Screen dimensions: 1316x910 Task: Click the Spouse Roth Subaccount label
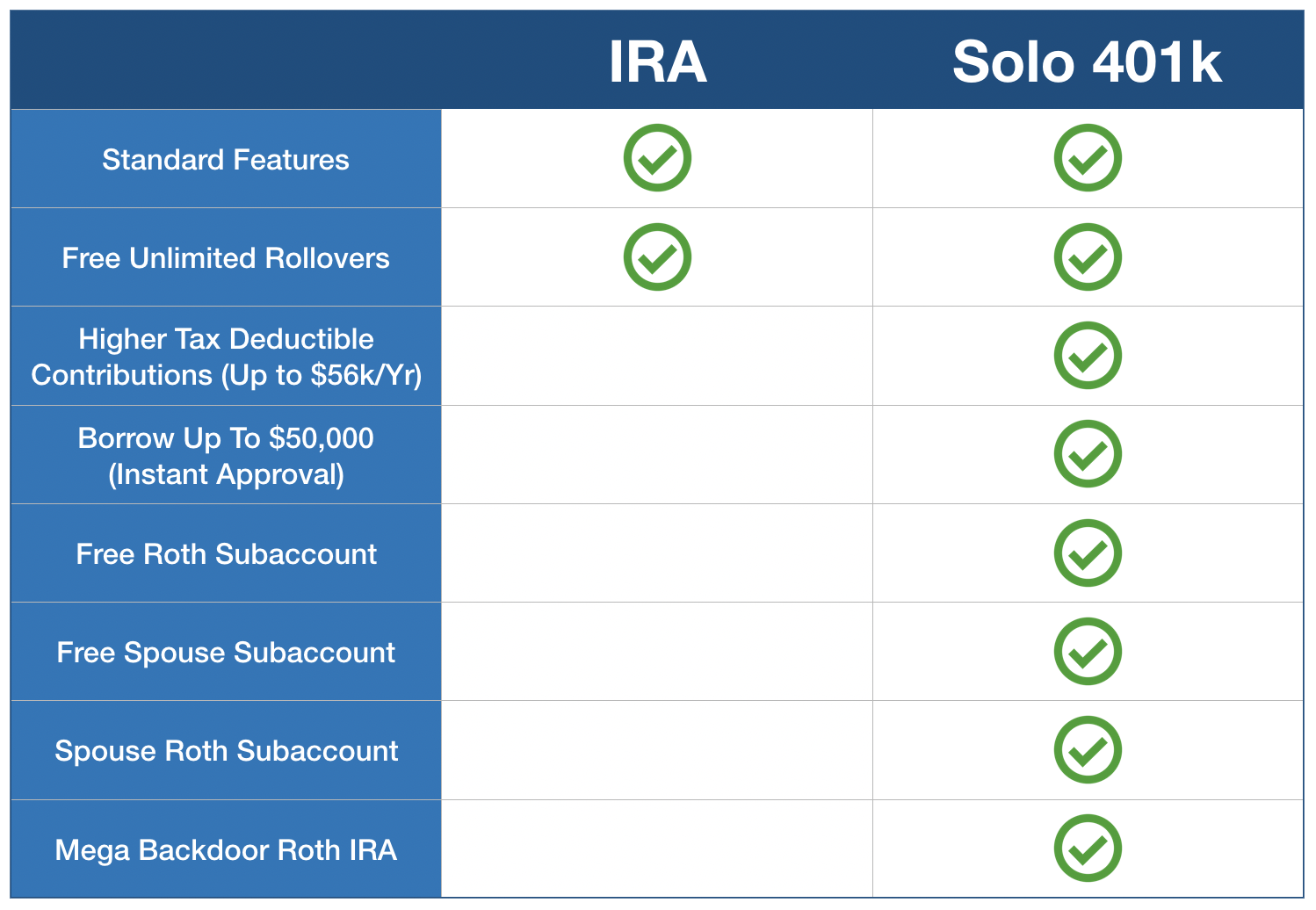(226, 751)
